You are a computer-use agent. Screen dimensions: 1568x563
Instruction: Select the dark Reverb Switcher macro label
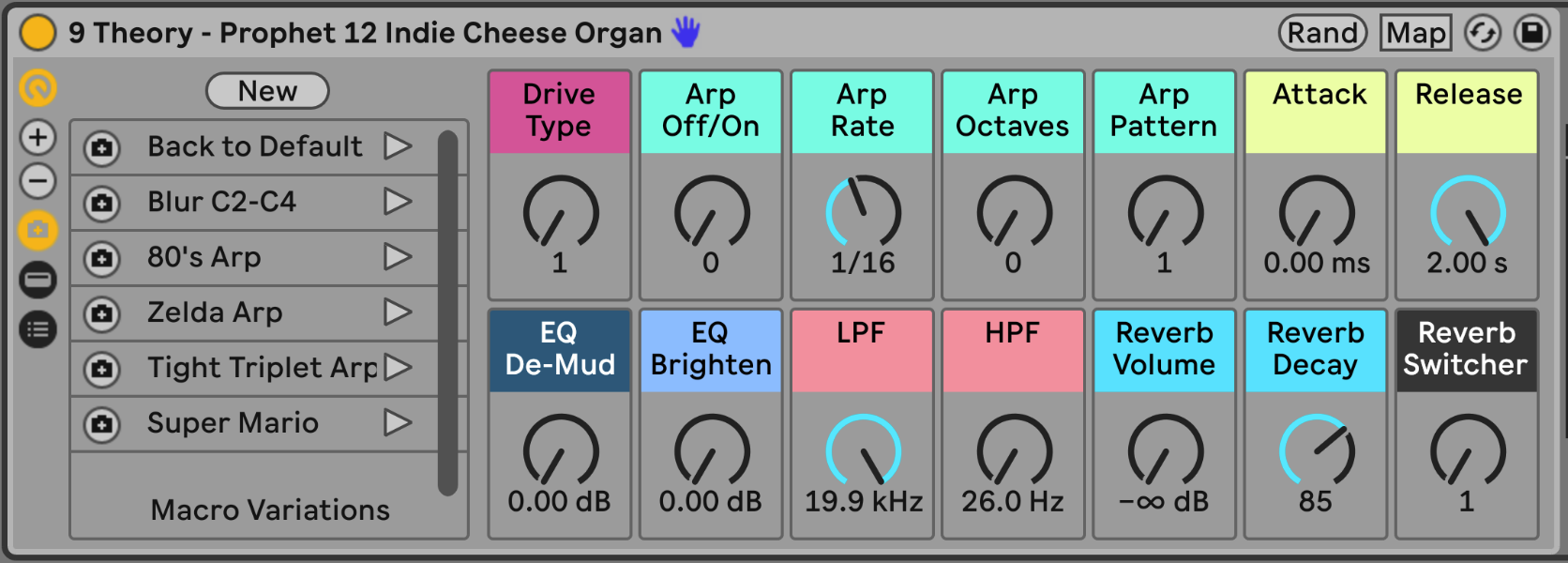1467,350
